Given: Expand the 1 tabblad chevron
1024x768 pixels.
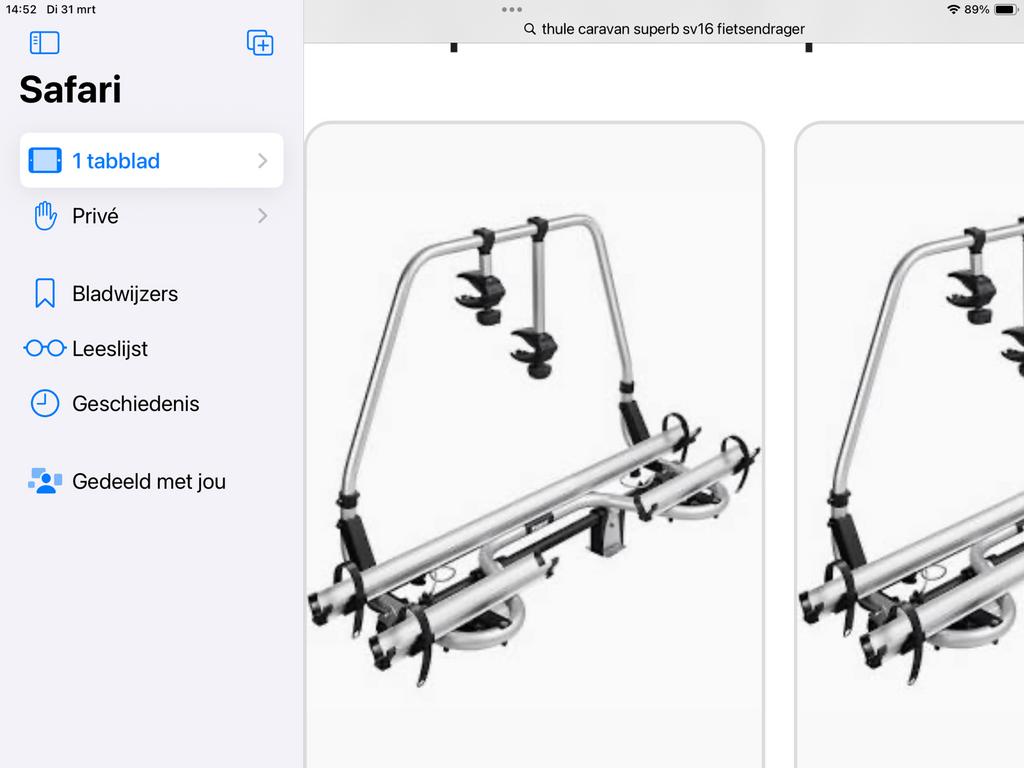Looking at the screenshot, I should [x=263, y=161].
